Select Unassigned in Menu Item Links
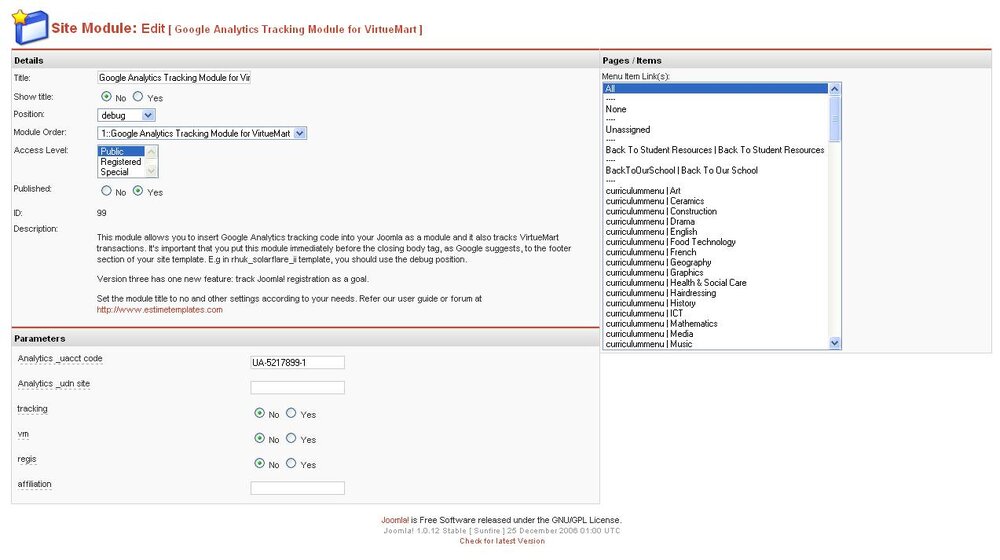Screen dimensions: 1000x560 (715, 129)
